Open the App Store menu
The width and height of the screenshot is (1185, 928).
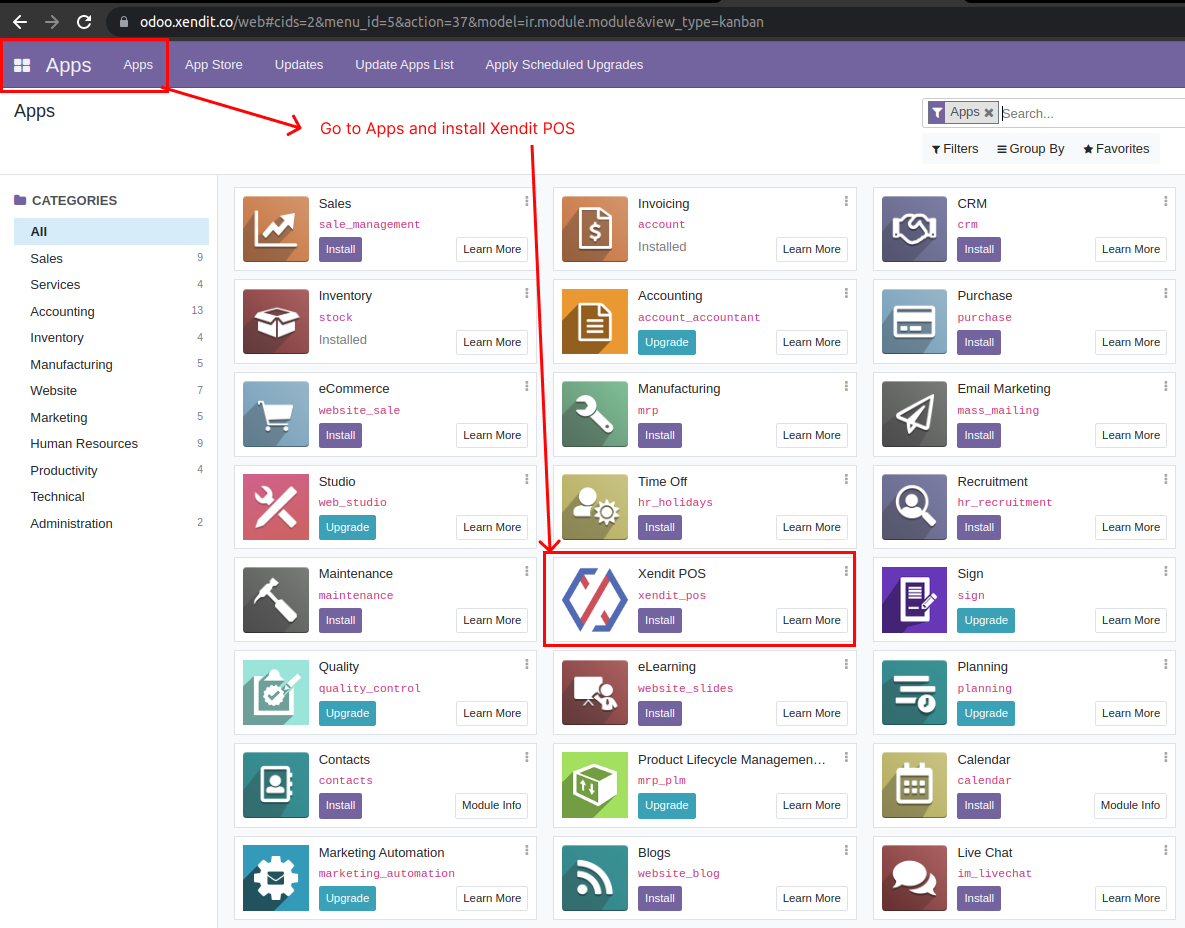(x=214, y=65)
